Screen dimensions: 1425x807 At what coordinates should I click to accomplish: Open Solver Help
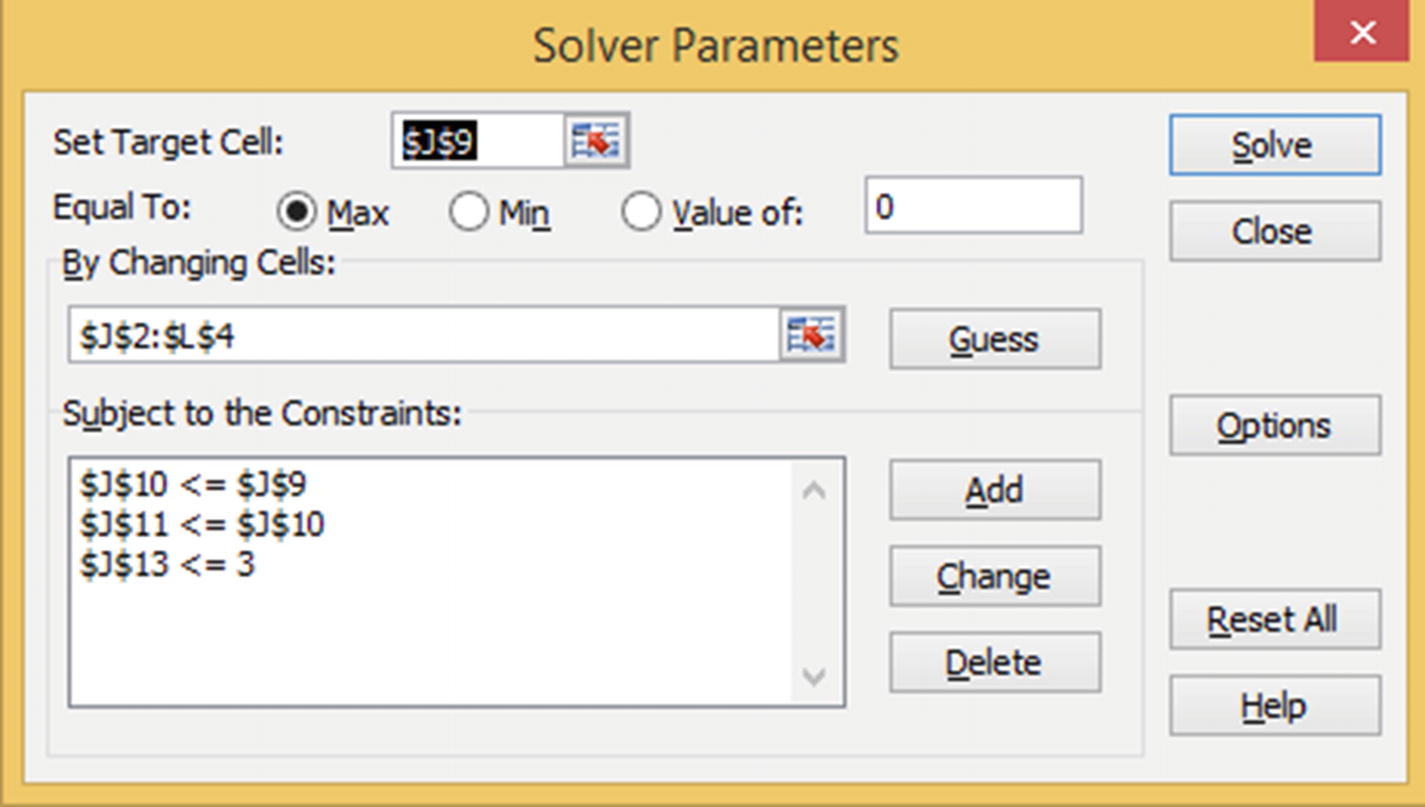[x=1274, y=706]
